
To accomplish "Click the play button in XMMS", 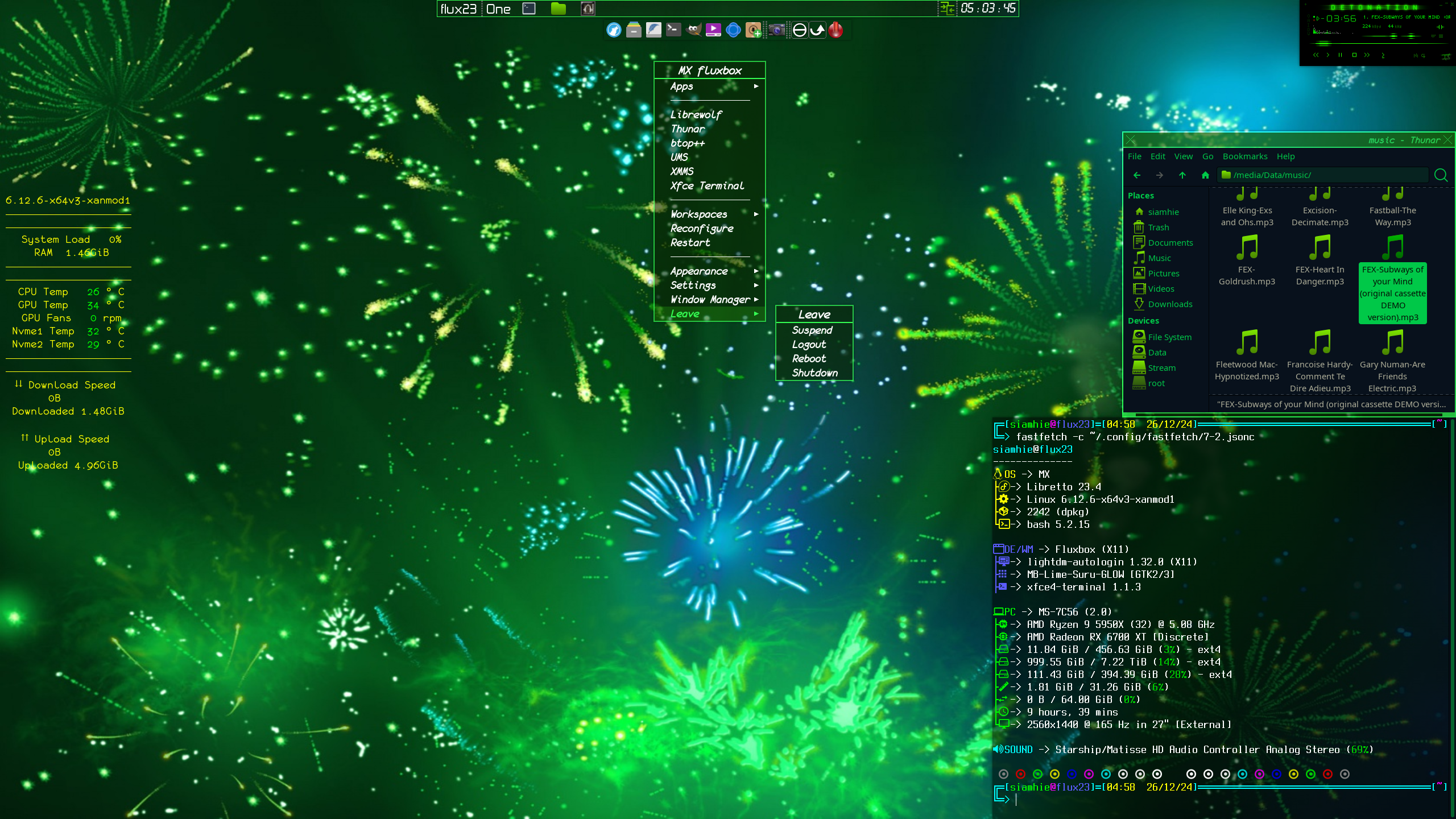I will (x=1328, y=55).
